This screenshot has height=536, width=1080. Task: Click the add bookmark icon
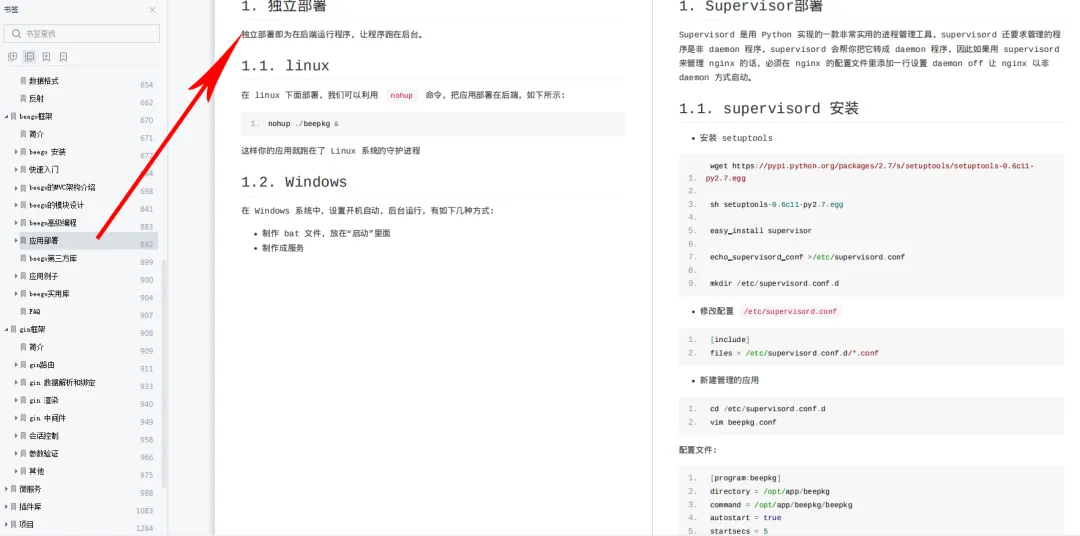[46, 57]
